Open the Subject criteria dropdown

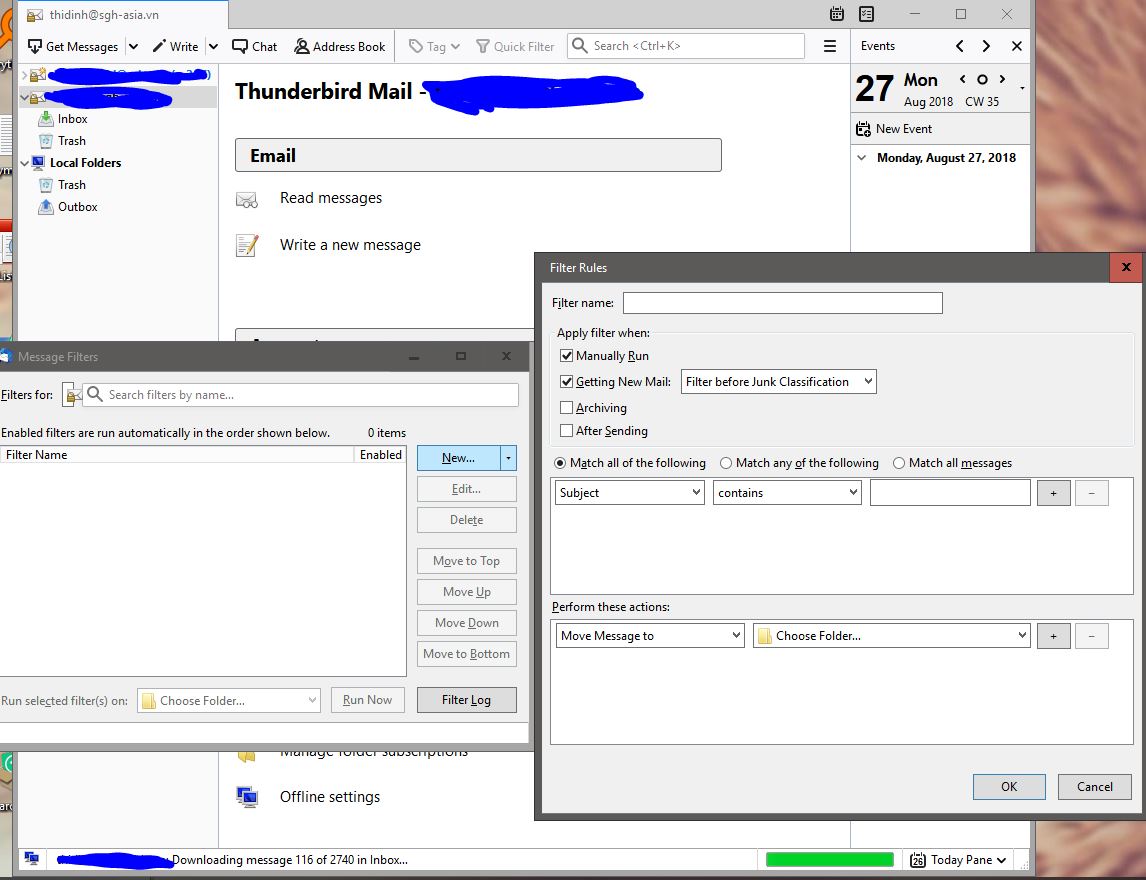(x=630, y=493)
